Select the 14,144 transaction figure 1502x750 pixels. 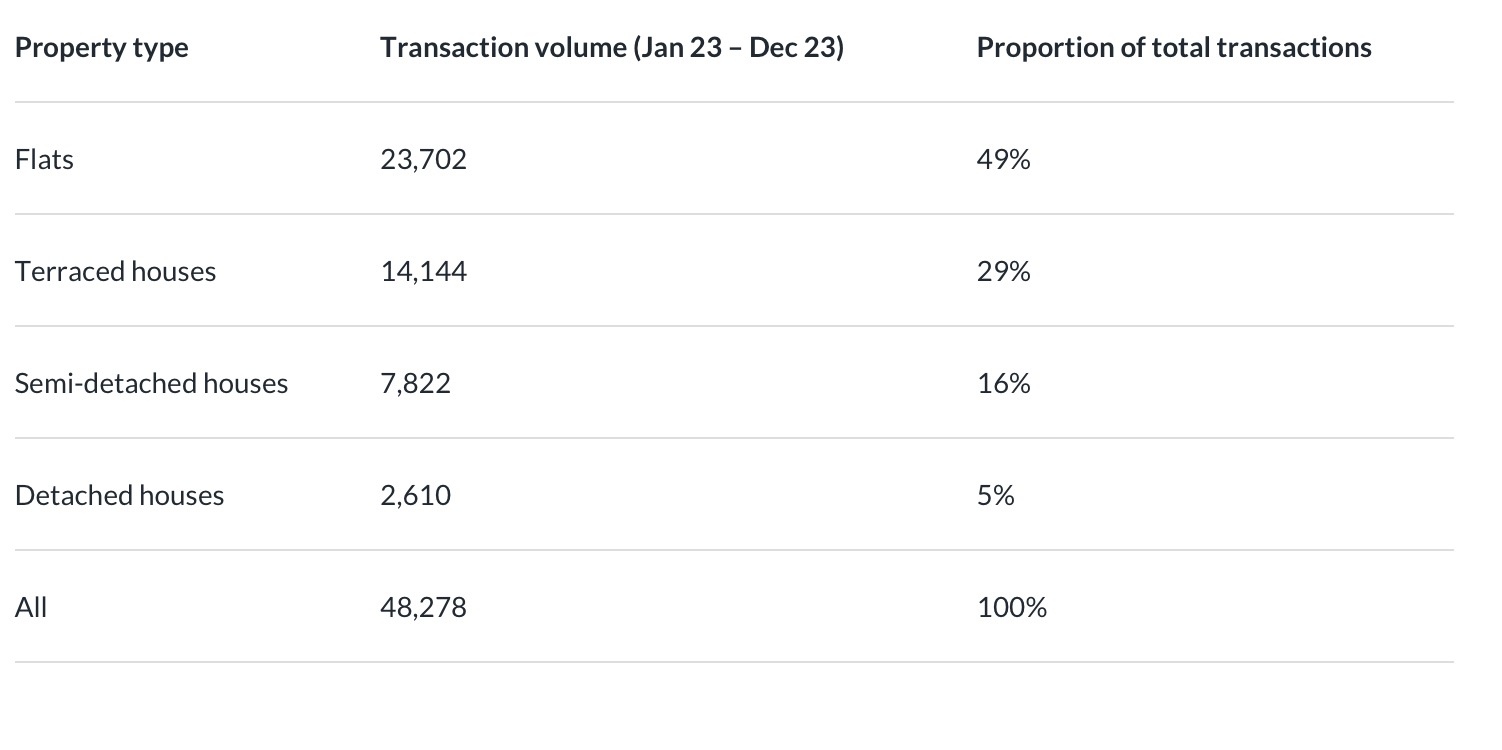click(423, 271)
